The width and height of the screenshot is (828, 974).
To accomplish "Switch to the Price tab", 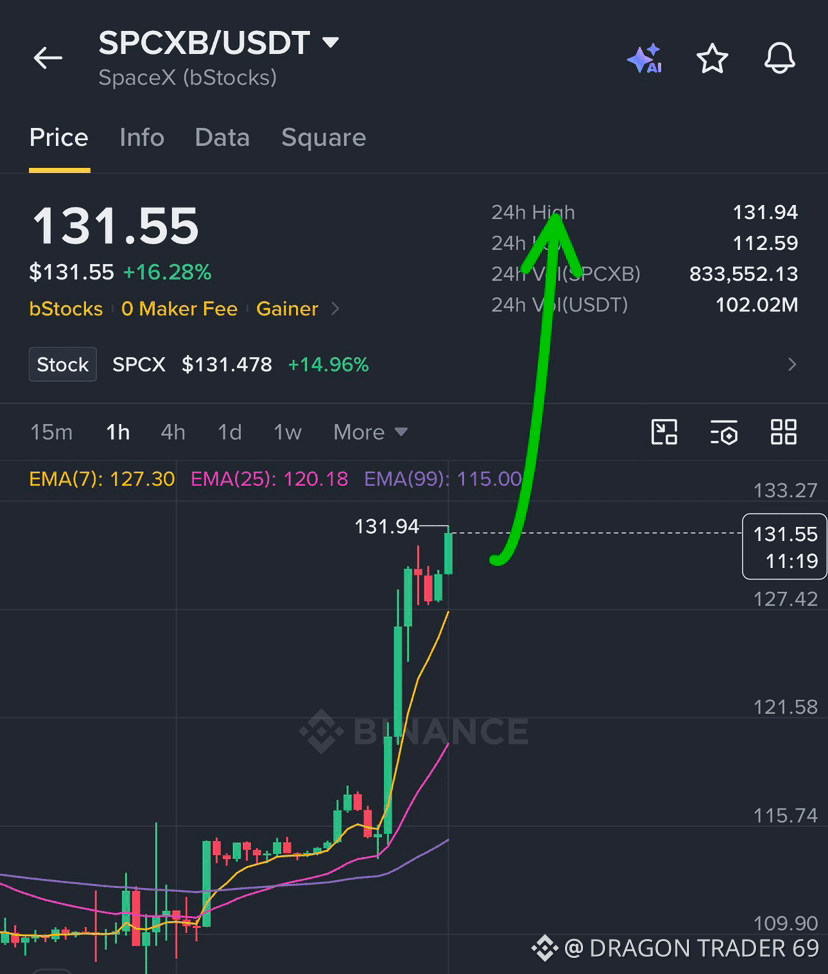I will tap(59, 137).
